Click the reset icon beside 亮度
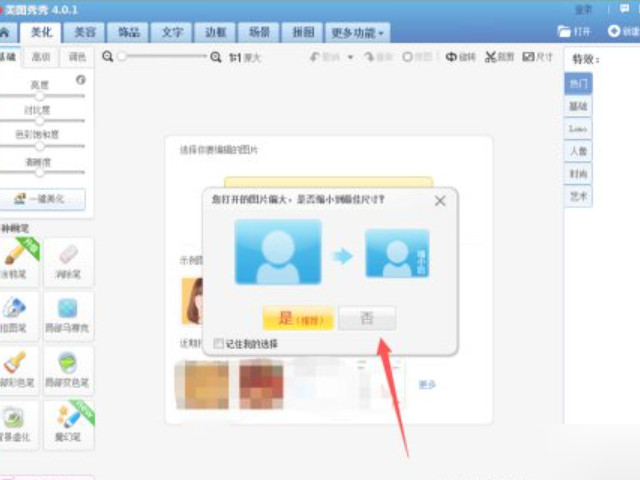This screenshot has width=640, height=480. click(x=81, y=80)
